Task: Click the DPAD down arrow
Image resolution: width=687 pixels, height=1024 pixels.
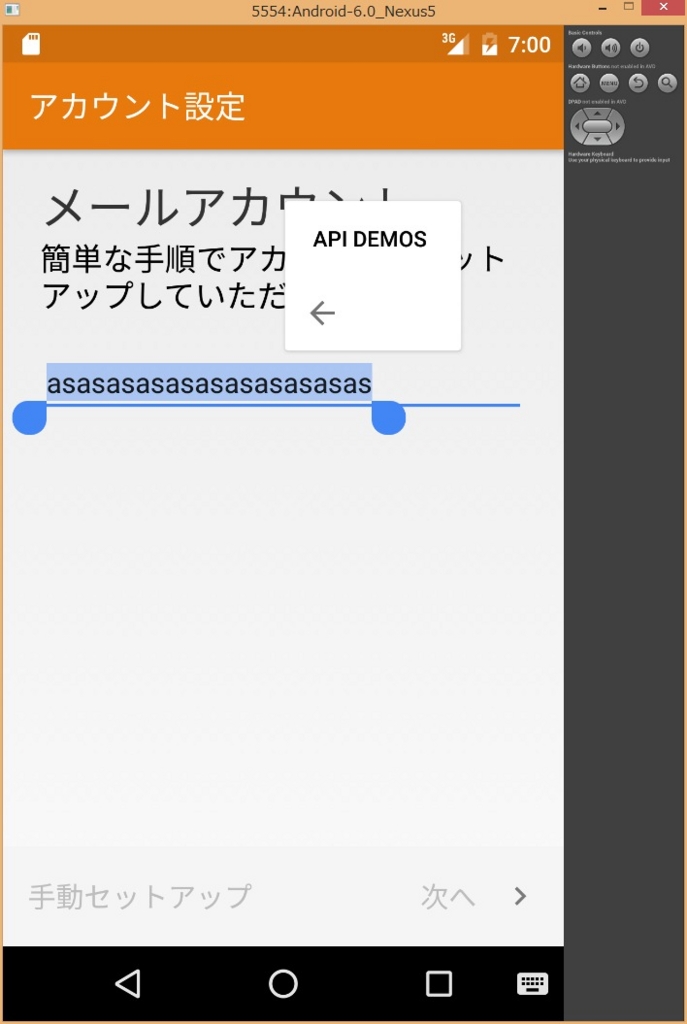Action: point(598,139)
